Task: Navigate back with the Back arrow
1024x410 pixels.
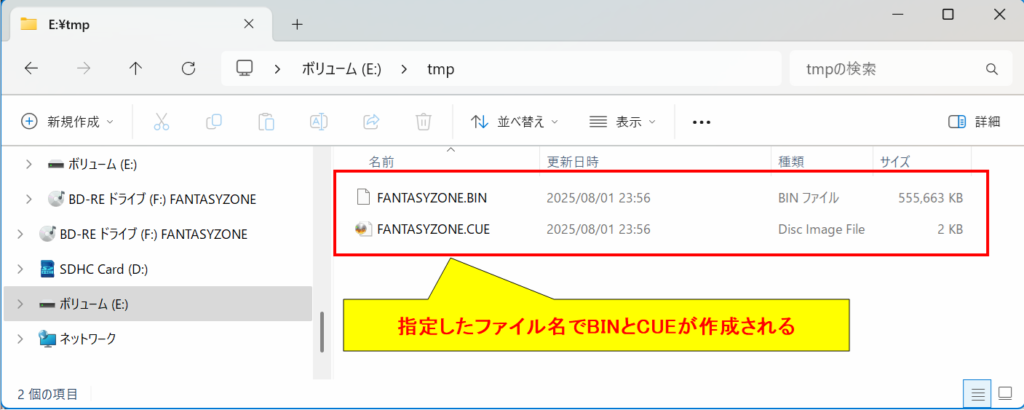Action: pos(31,69)
